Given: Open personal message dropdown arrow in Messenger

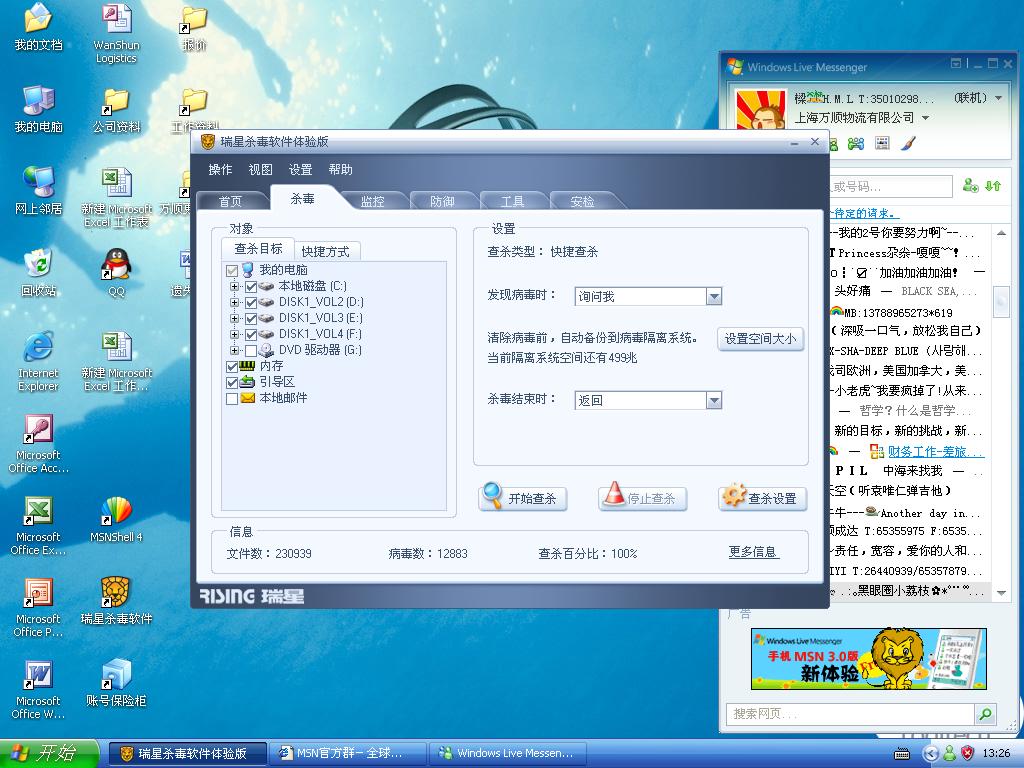Looking at the screenshot, I should [x=925, y=118].
